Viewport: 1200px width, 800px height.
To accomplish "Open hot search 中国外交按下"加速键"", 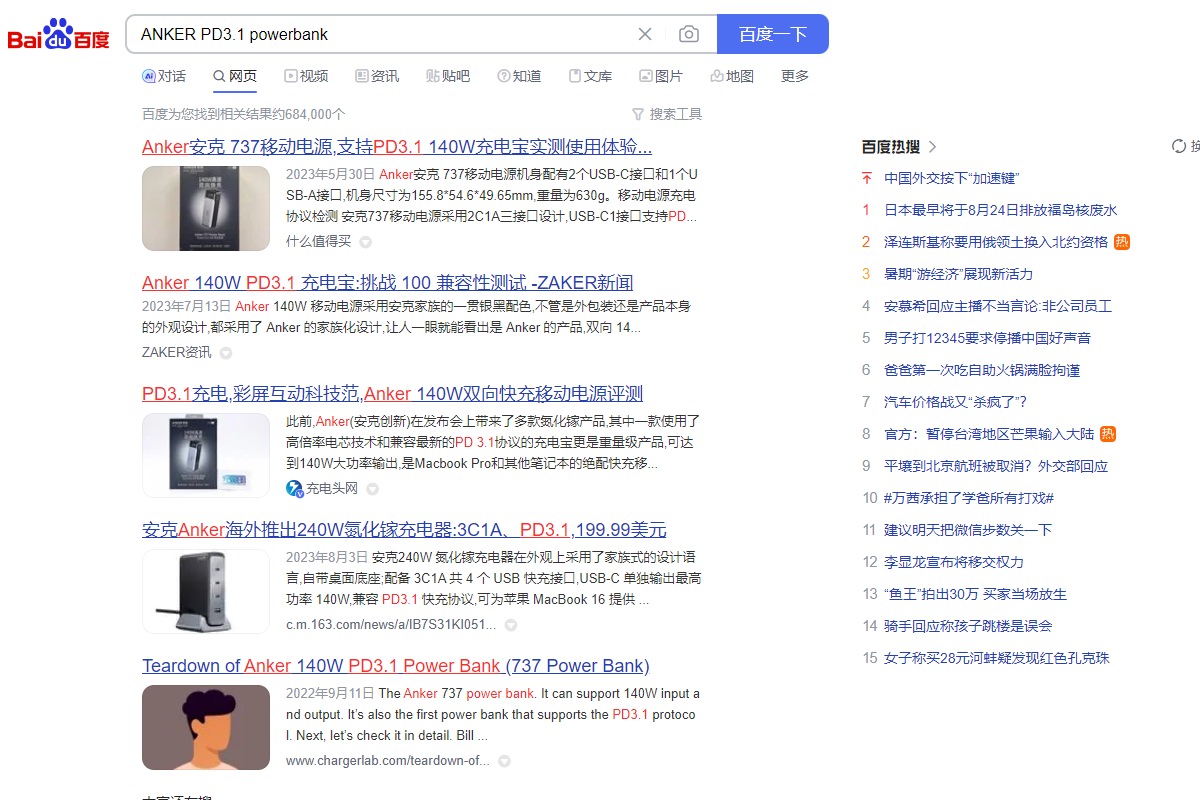I will click(x=951, y=178).
